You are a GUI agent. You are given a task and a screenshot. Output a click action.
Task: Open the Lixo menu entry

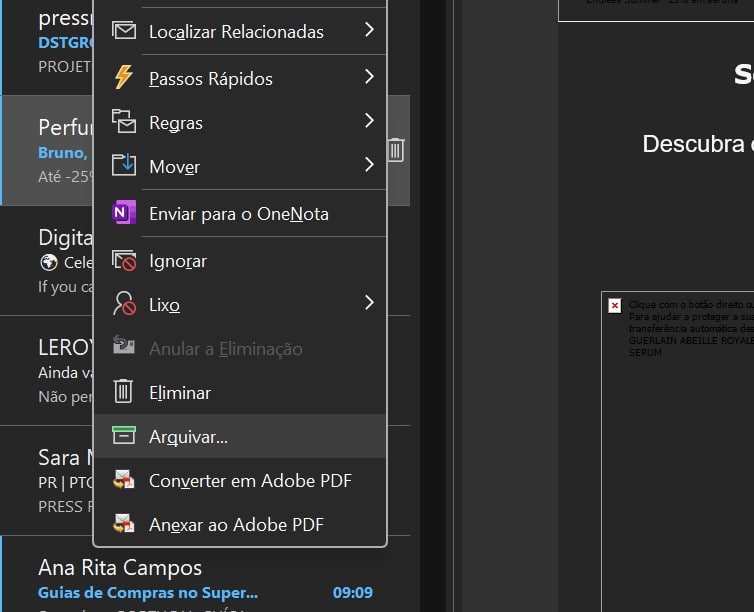click(240, 304)
